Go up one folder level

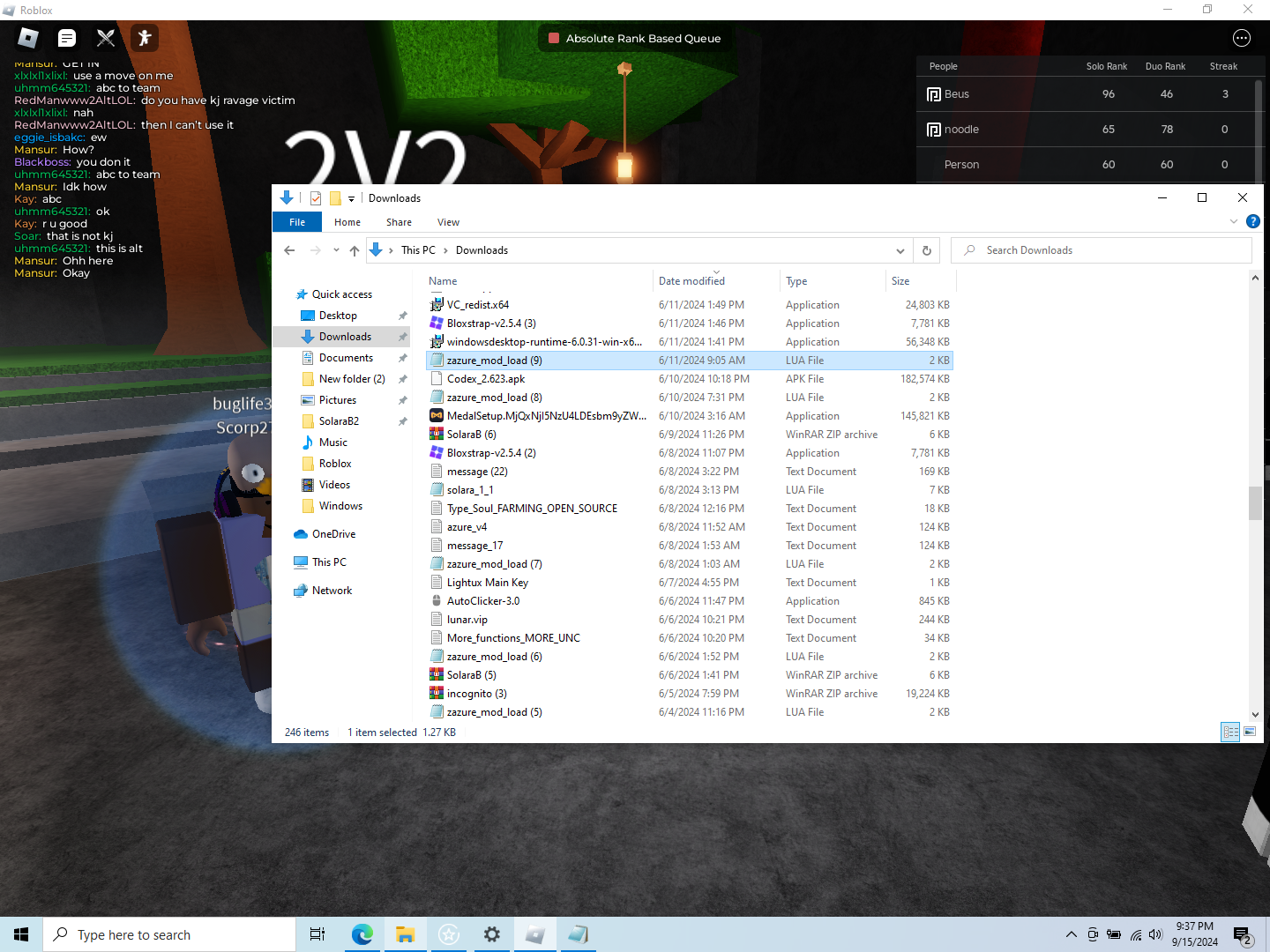click(x=355, y=250)
